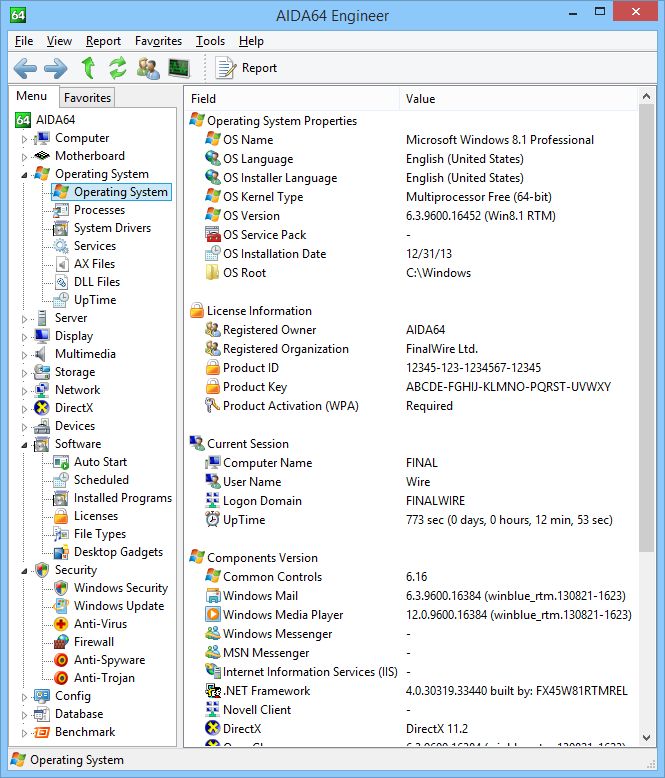Switch to the Favorites tab
Image resolution: width=665 pixels, height=778 pixels.
(87, 98)
